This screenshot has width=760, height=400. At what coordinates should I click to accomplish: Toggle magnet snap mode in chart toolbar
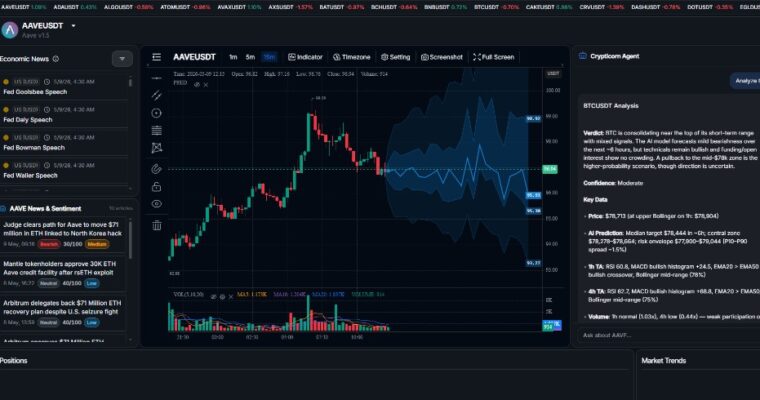click(157, 169)
